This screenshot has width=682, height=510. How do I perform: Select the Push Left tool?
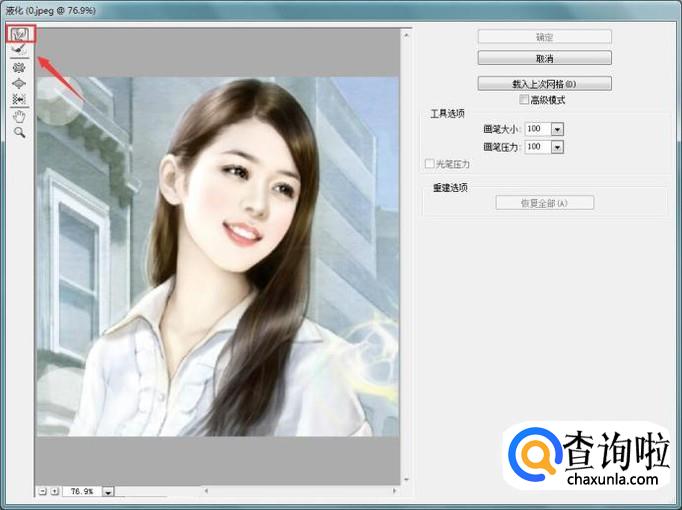[19, 100]
